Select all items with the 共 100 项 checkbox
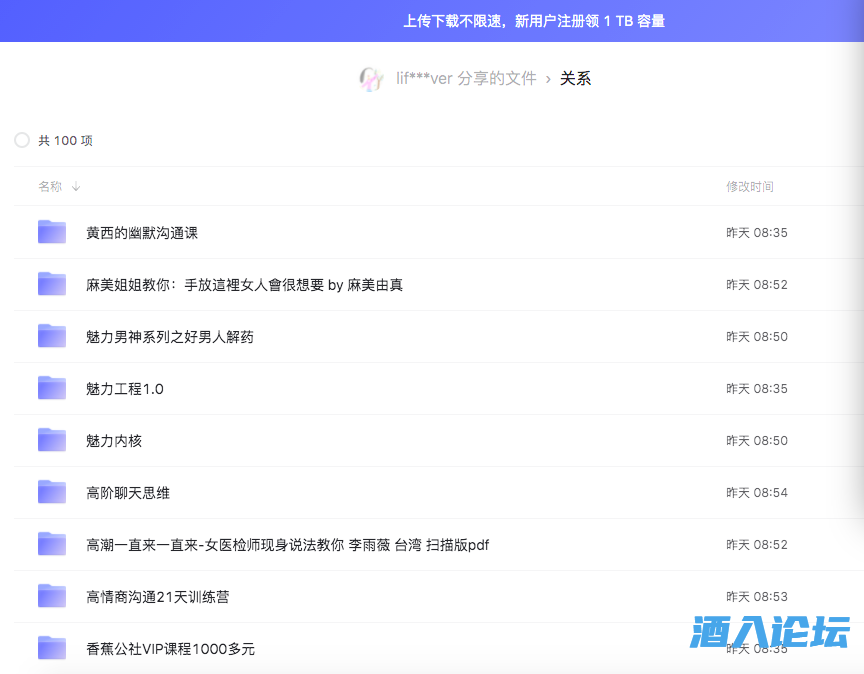 coord(21,140)
